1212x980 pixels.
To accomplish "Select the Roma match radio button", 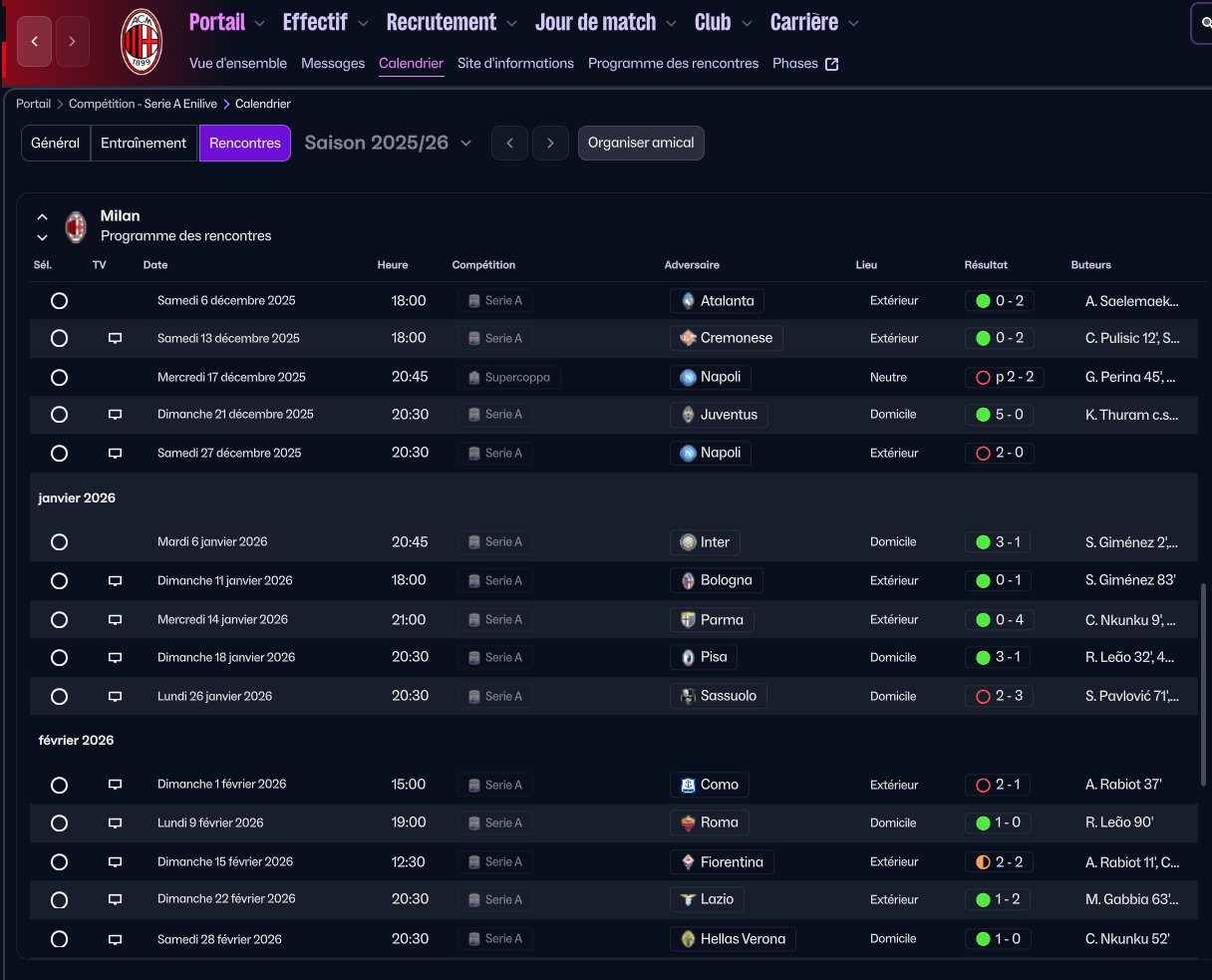I will pos(59,823).
